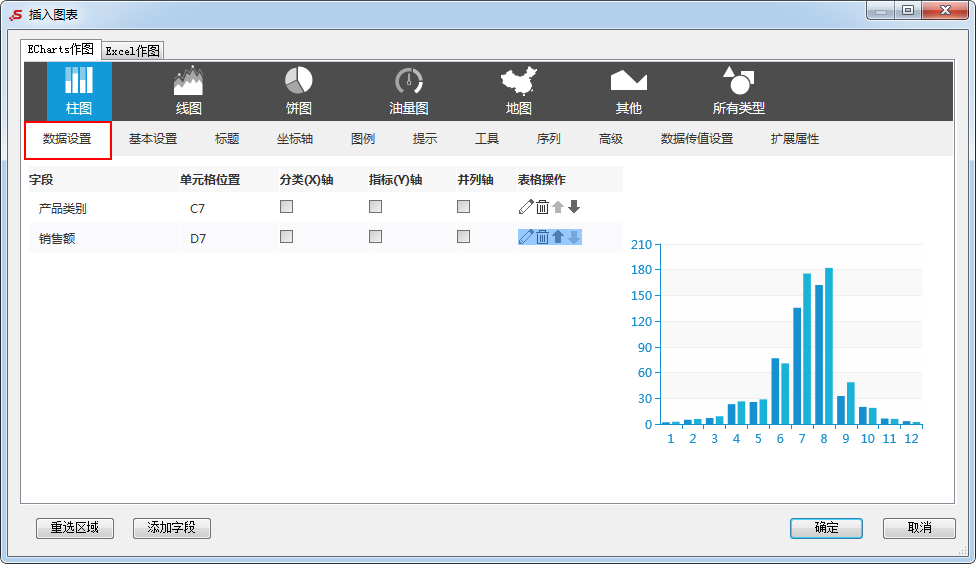Click the 字段 column header

tap(41, 180)
